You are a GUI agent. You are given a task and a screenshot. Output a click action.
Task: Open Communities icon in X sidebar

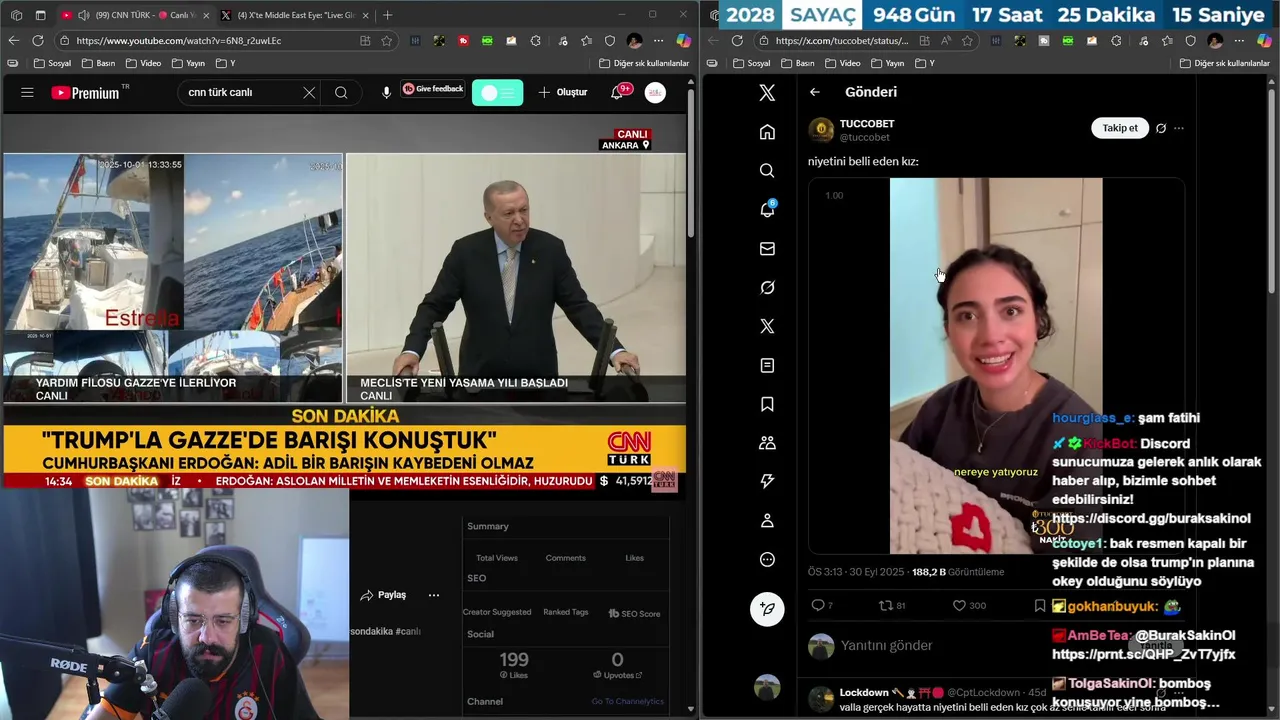click(767, 443)
